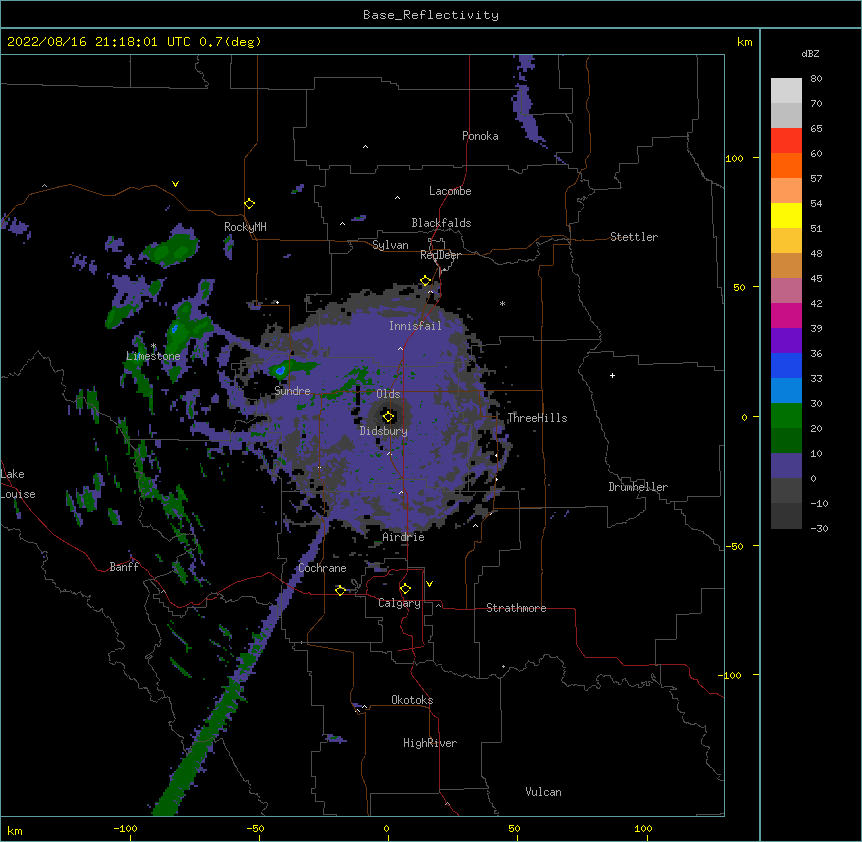Click the Sylvan label
The height and width of the screenshot is (842, 862).
(390, 245)
